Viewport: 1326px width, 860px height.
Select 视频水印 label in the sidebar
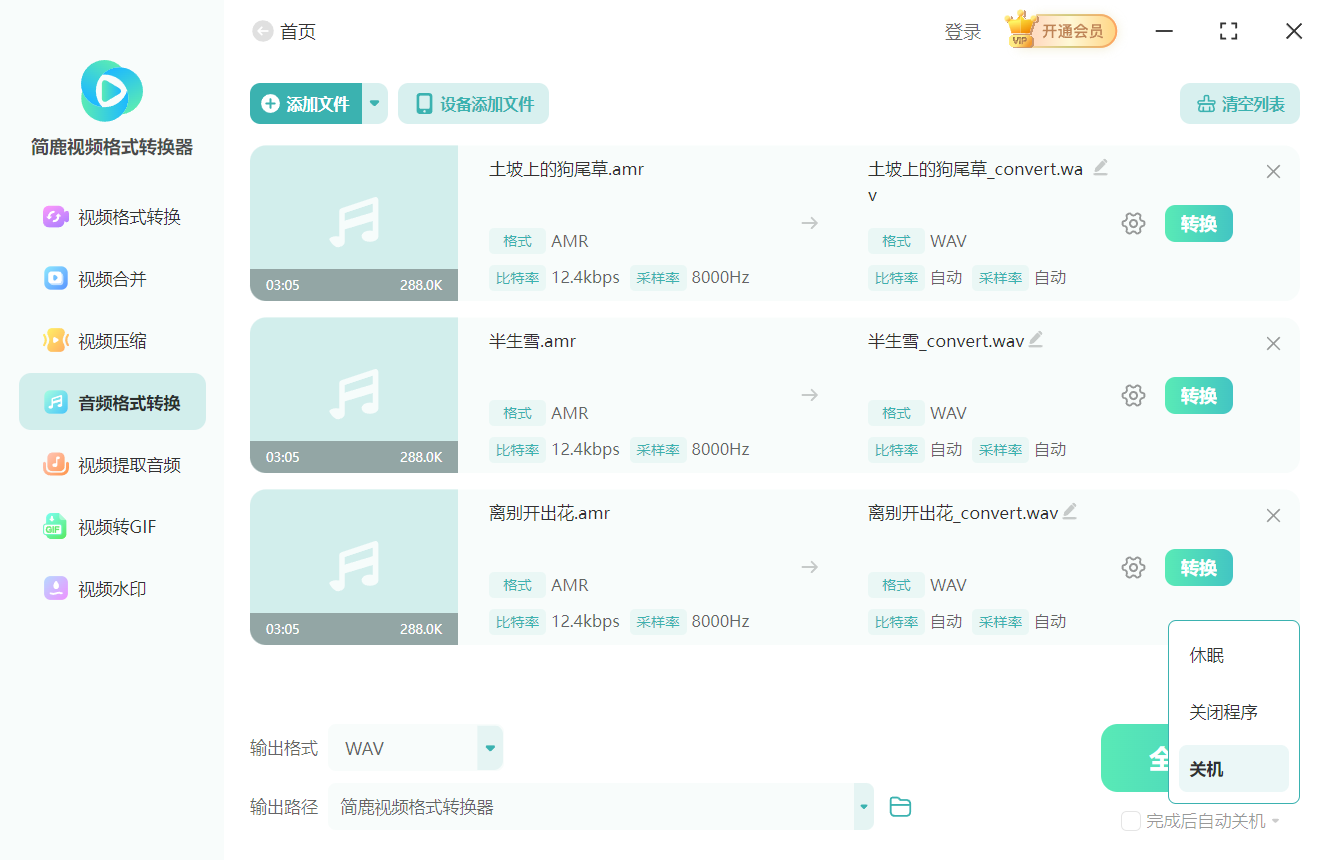click(112, 589)
